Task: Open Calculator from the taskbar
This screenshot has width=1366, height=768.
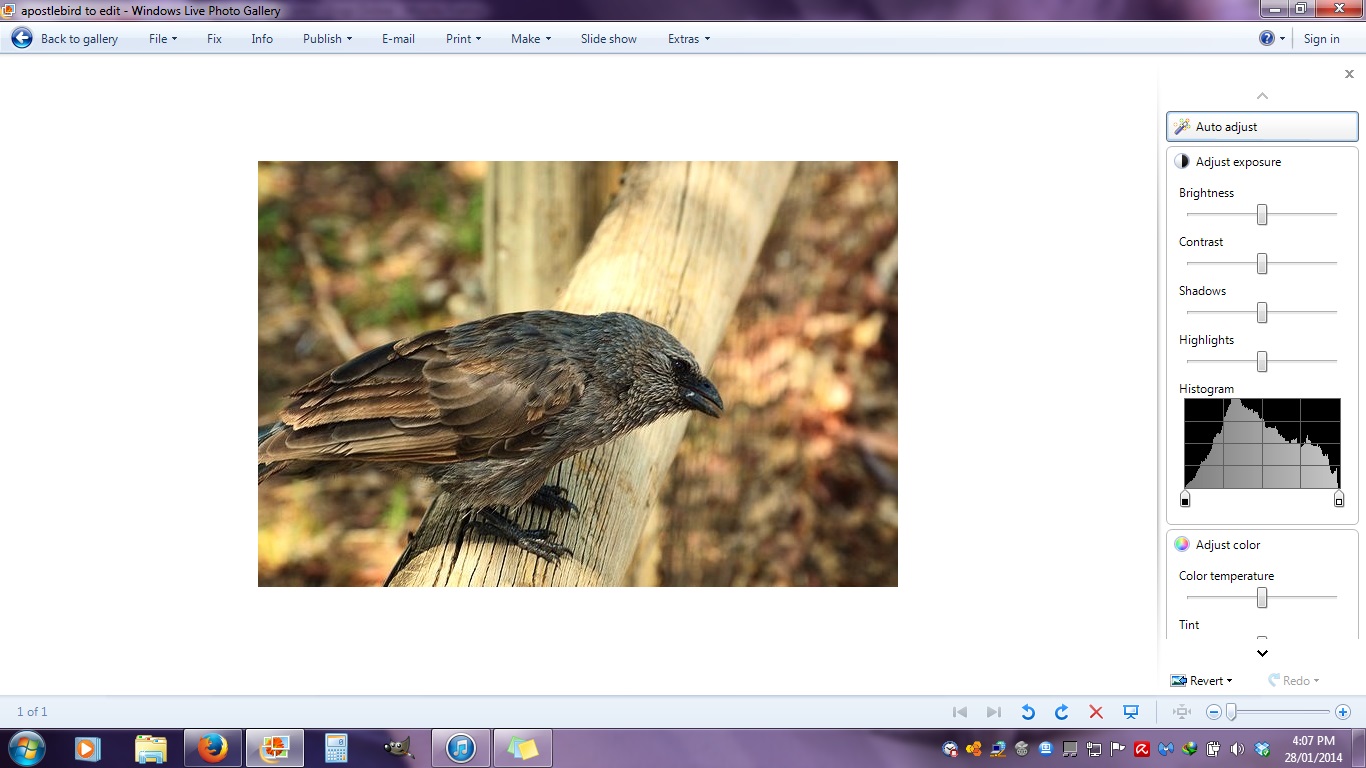Action: (x=337, y=748)
